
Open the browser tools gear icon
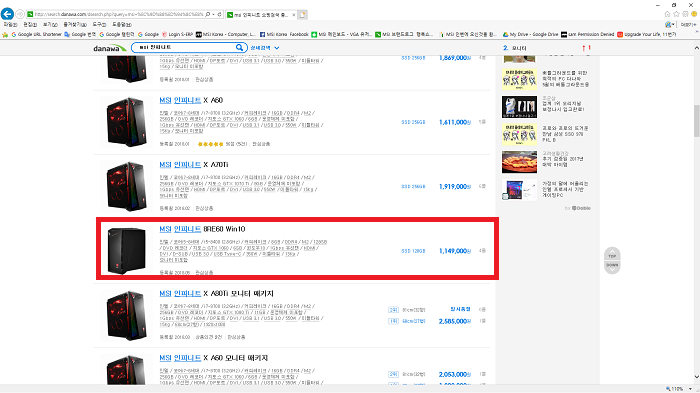point(685,14)
